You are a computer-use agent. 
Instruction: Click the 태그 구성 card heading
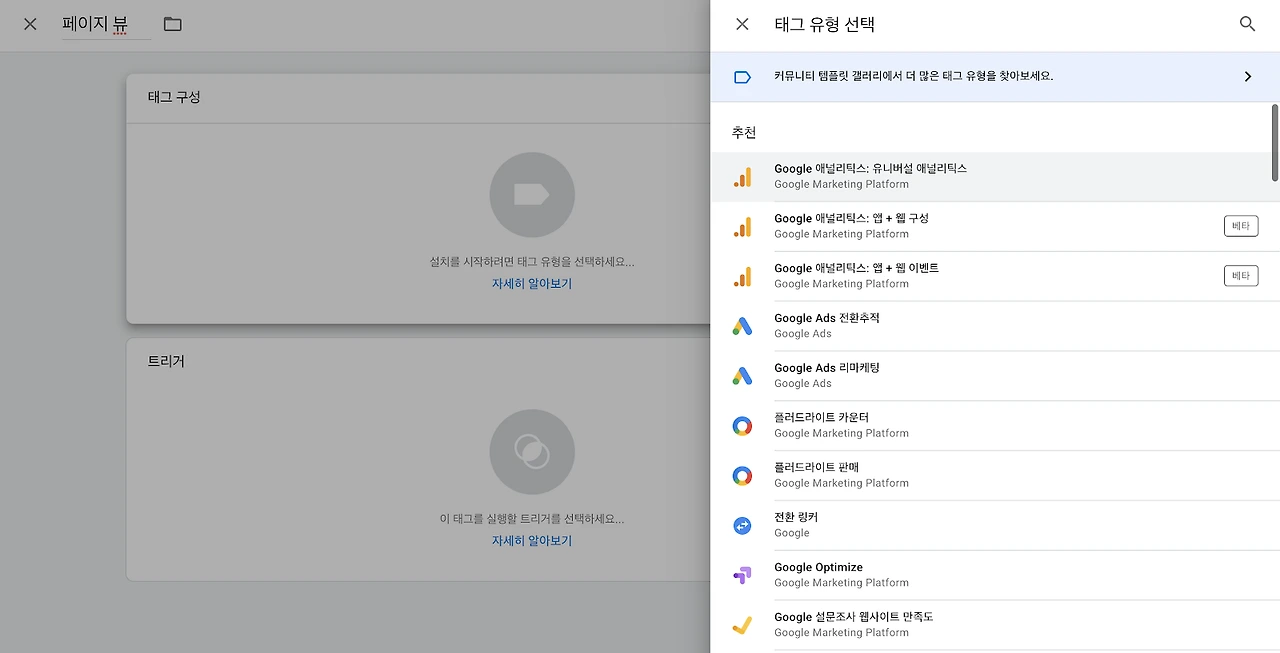[174, 97]
